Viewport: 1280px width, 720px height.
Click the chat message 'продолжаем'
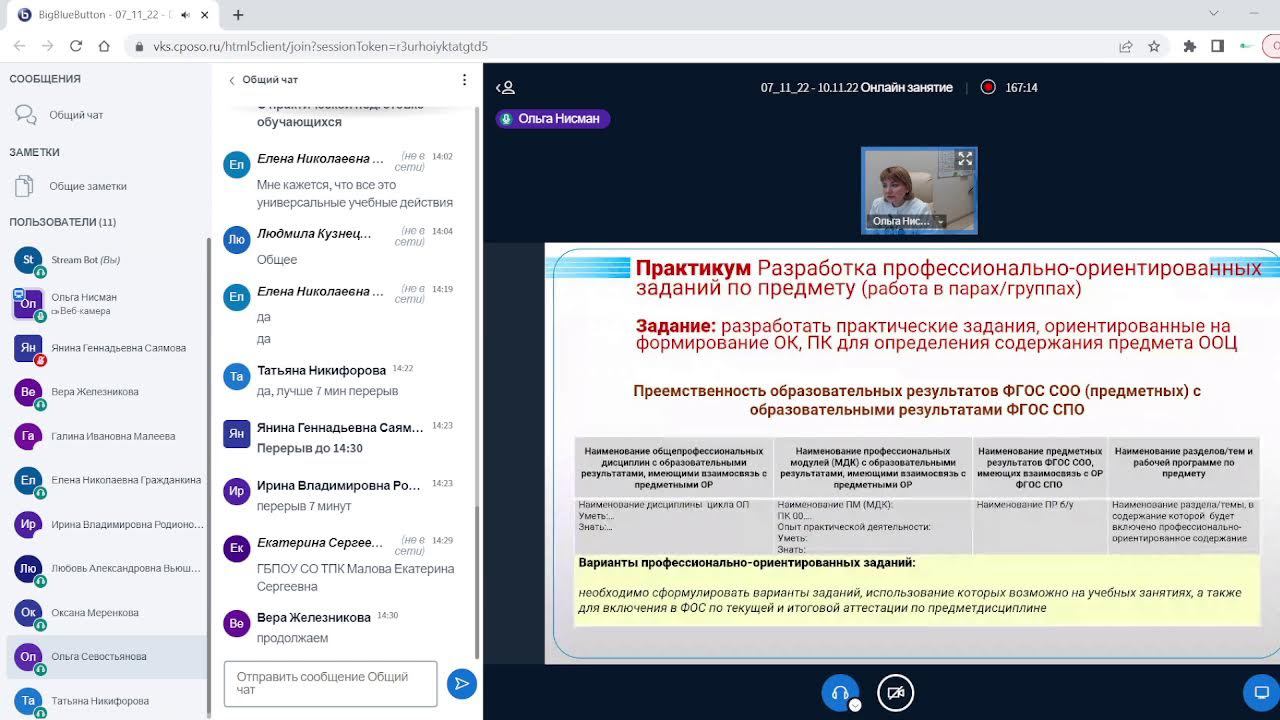tap(292, 638)
